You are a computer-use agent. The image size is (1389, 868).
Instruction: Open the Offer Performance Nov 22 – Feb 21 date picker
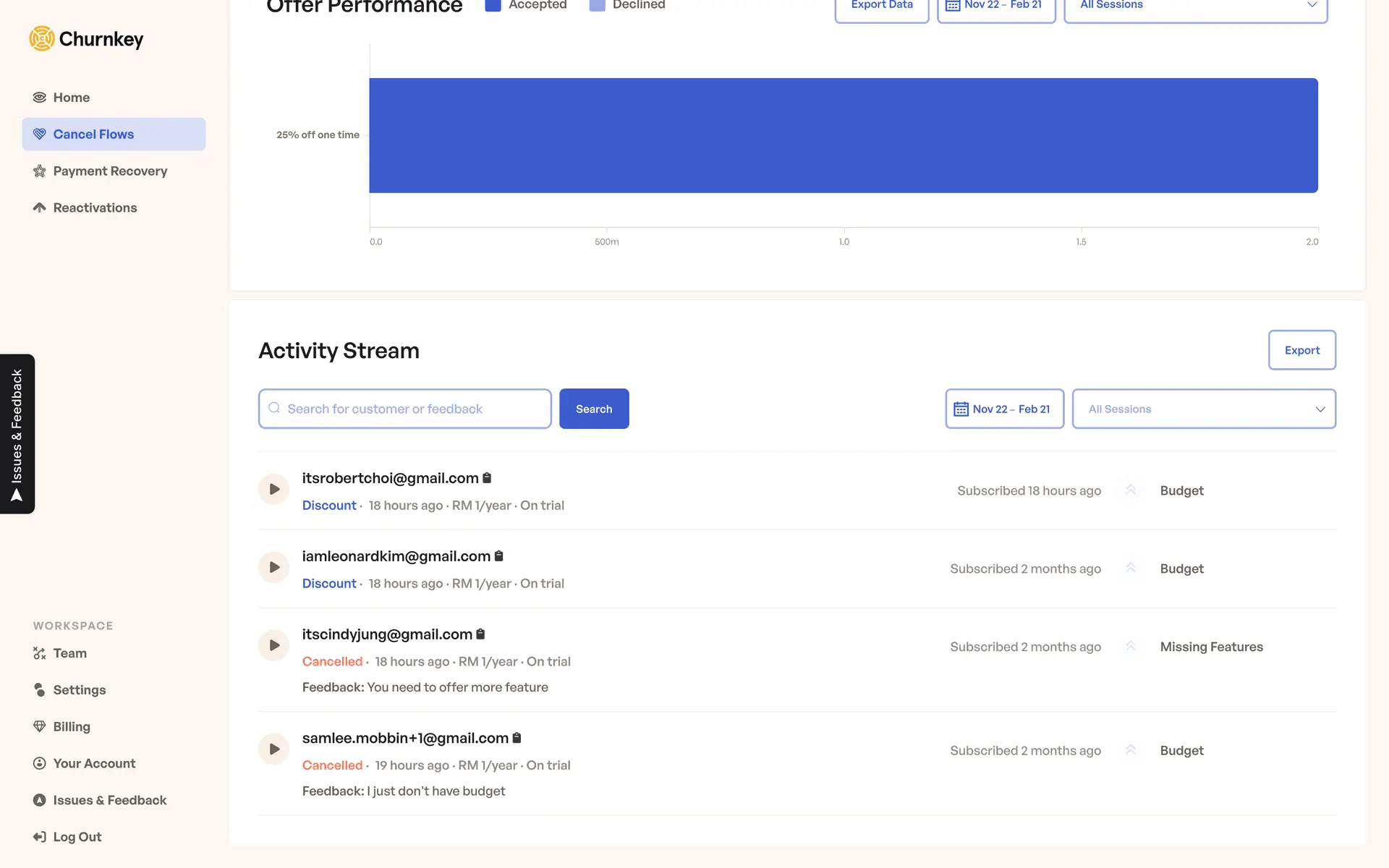[996, 6]
